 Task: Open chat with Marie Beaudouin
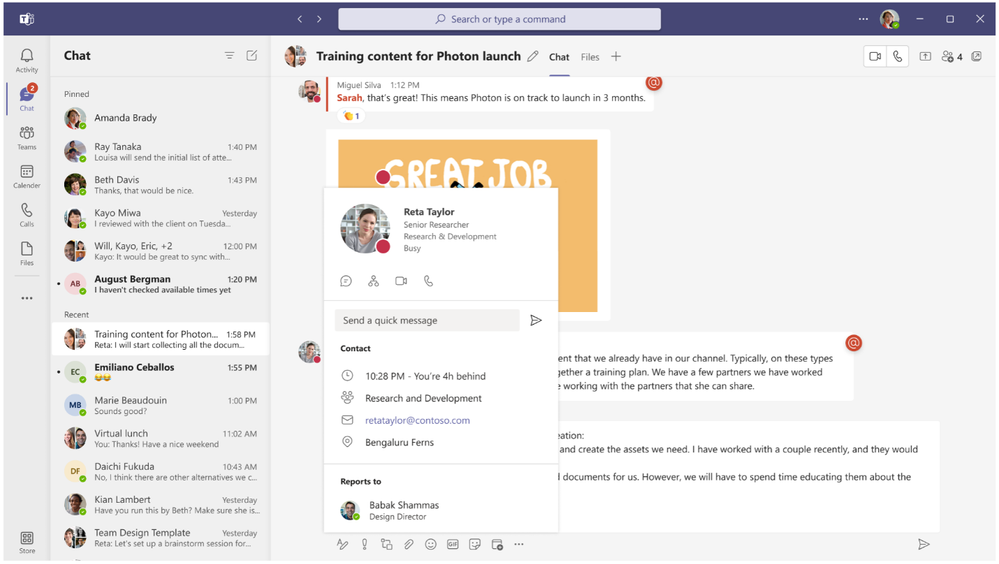[161, 405]
